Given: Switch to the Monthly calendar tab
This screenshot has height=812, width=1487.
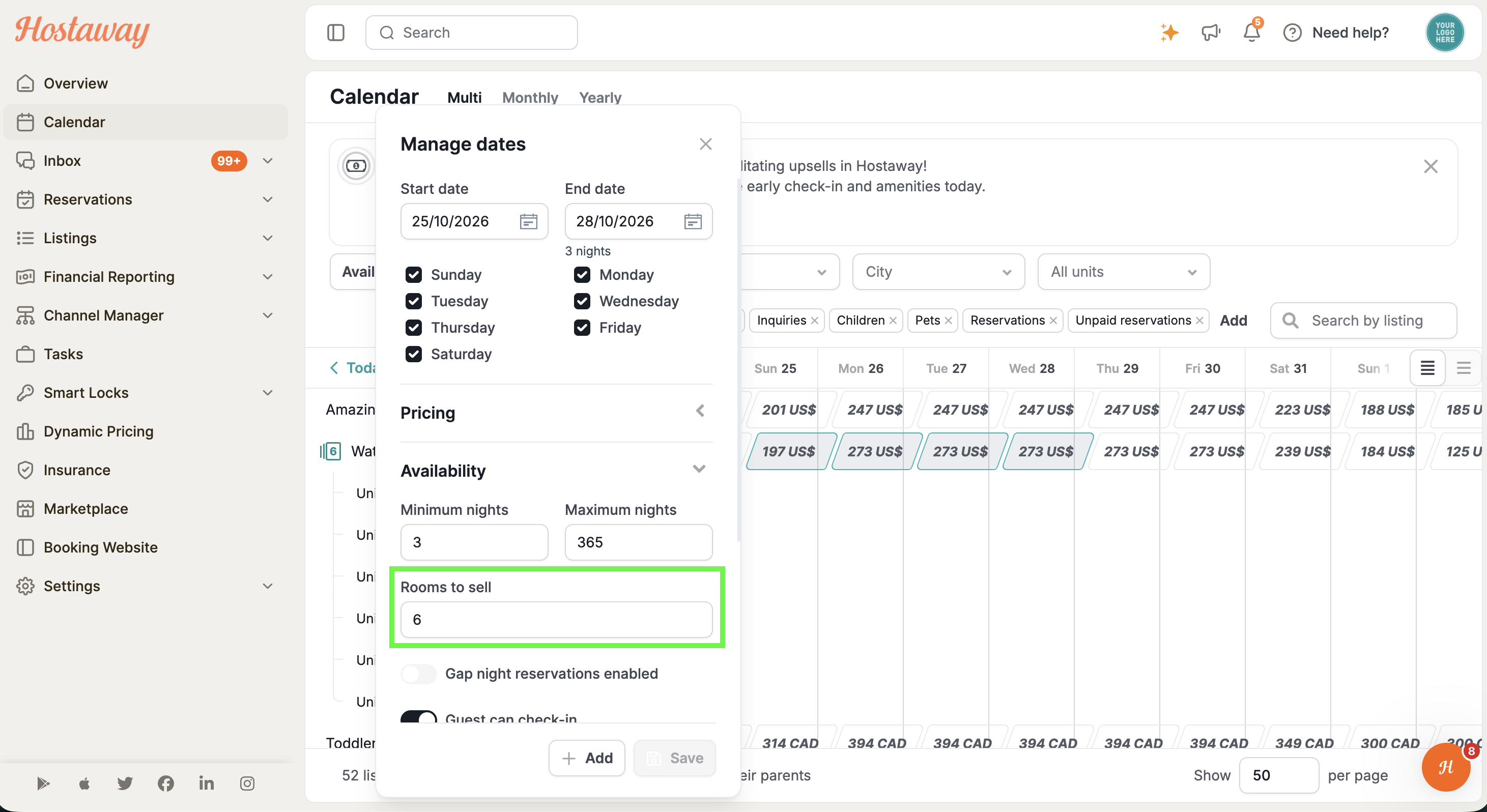Looking at the screenshot, I should click(530, 98).
